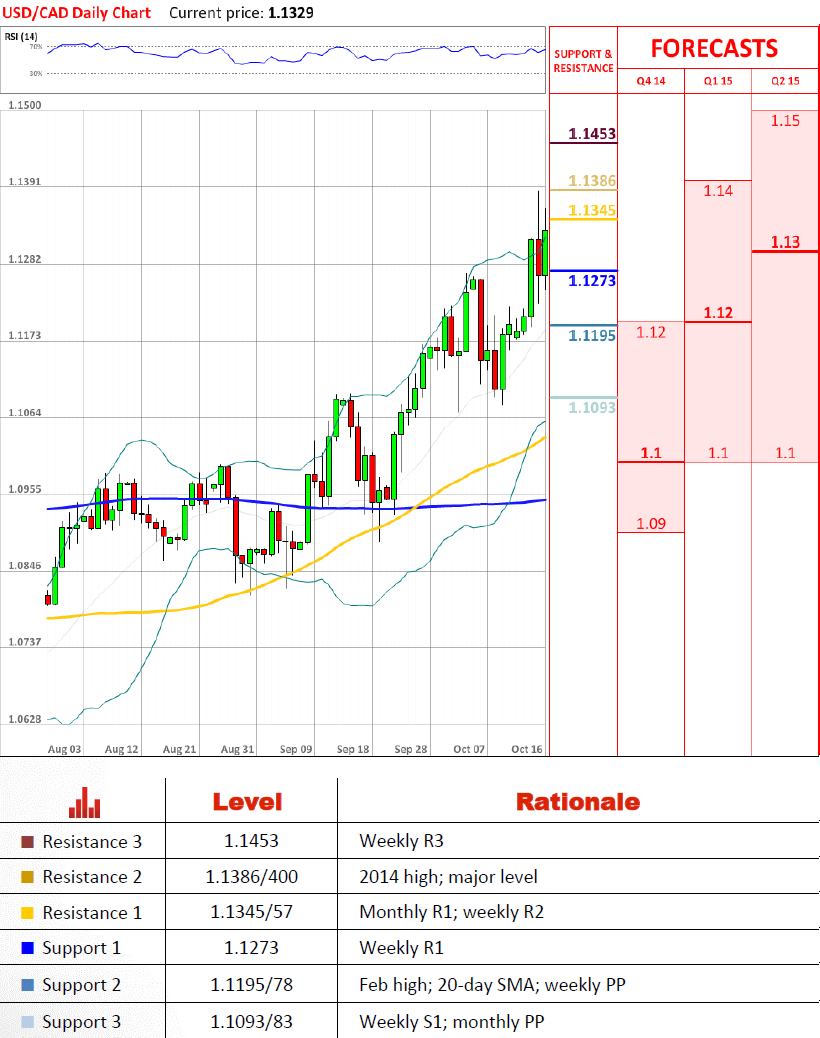Viewport: 820px width, 1038px height.
Task: Click the 1.1500 price axis label
Action: point(24,105)
